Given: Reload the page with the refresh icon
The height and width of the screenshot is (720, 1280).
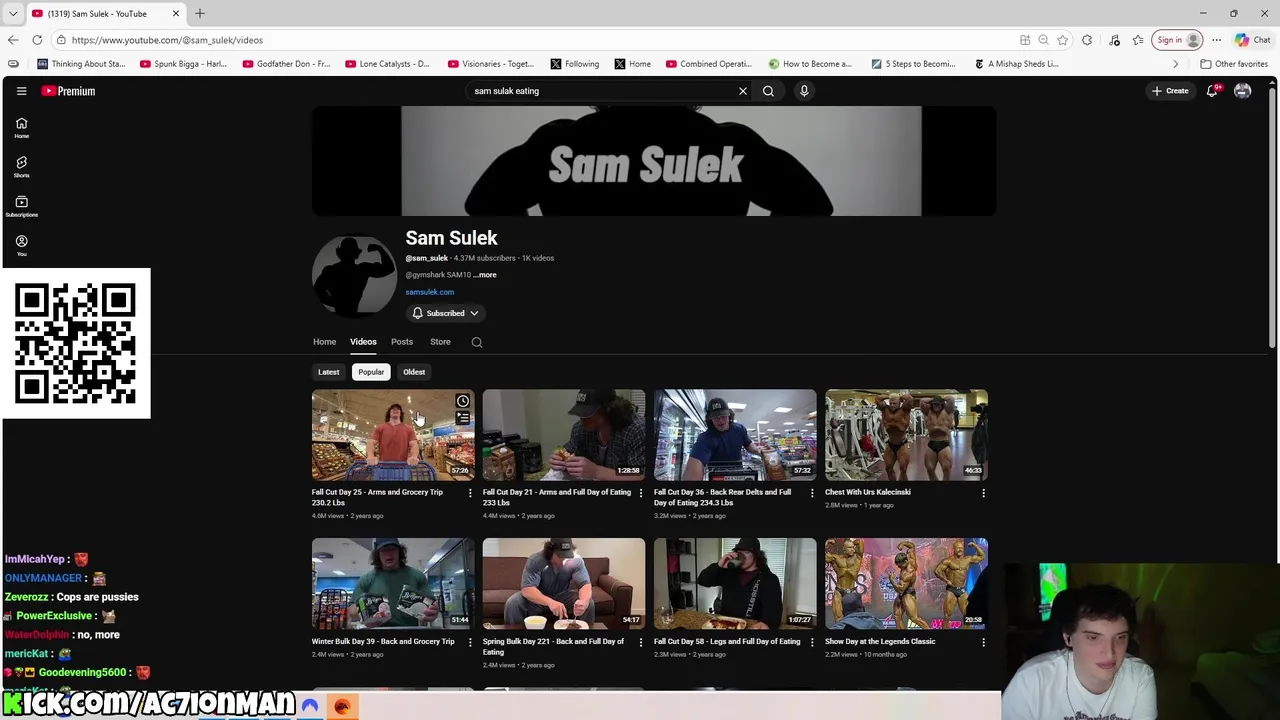Looking at the screenshot, I should (x=37, y=40).
